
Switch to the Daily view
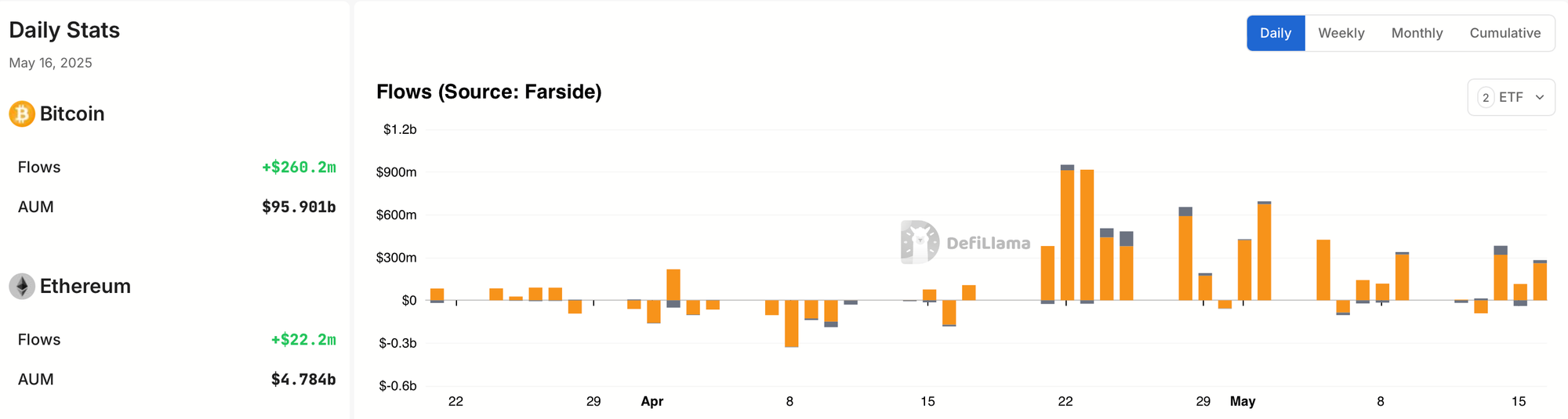(1276, 33)
